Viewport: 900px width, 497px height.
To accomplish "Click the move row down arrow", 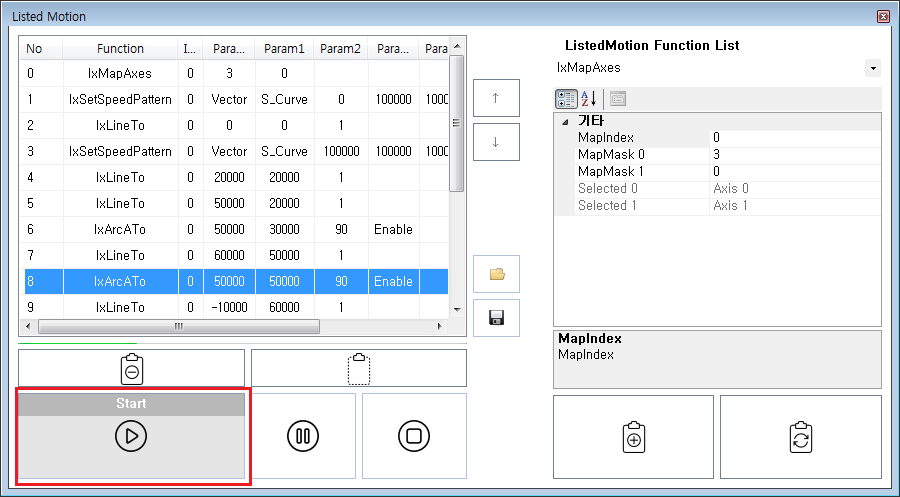I will click(496, 142).
